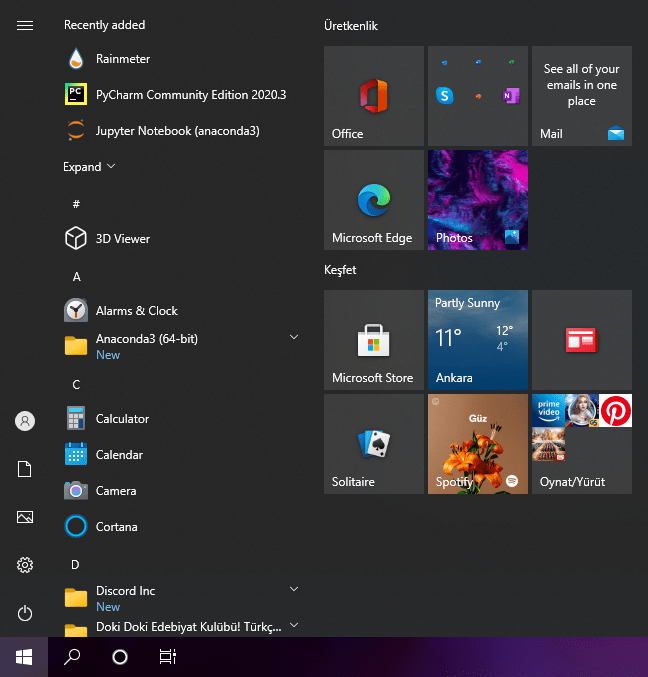Open Pinterest in Oynat/Yürüt folder

pos(616,411)
